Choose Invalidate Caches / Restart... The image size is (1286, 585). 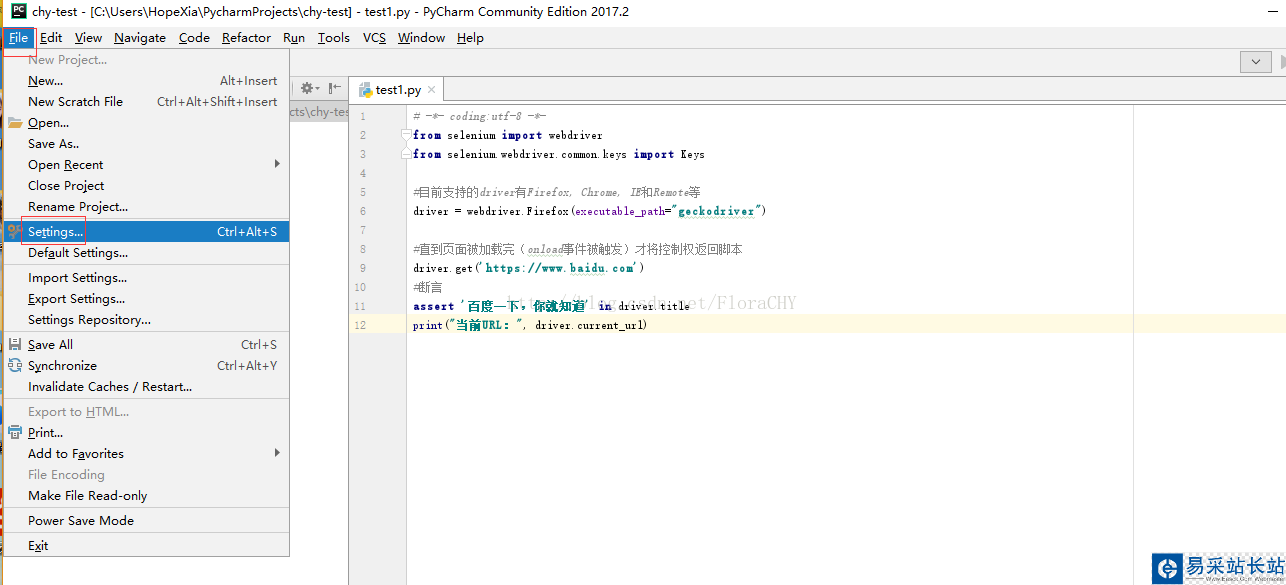click(x=146, y=387)
